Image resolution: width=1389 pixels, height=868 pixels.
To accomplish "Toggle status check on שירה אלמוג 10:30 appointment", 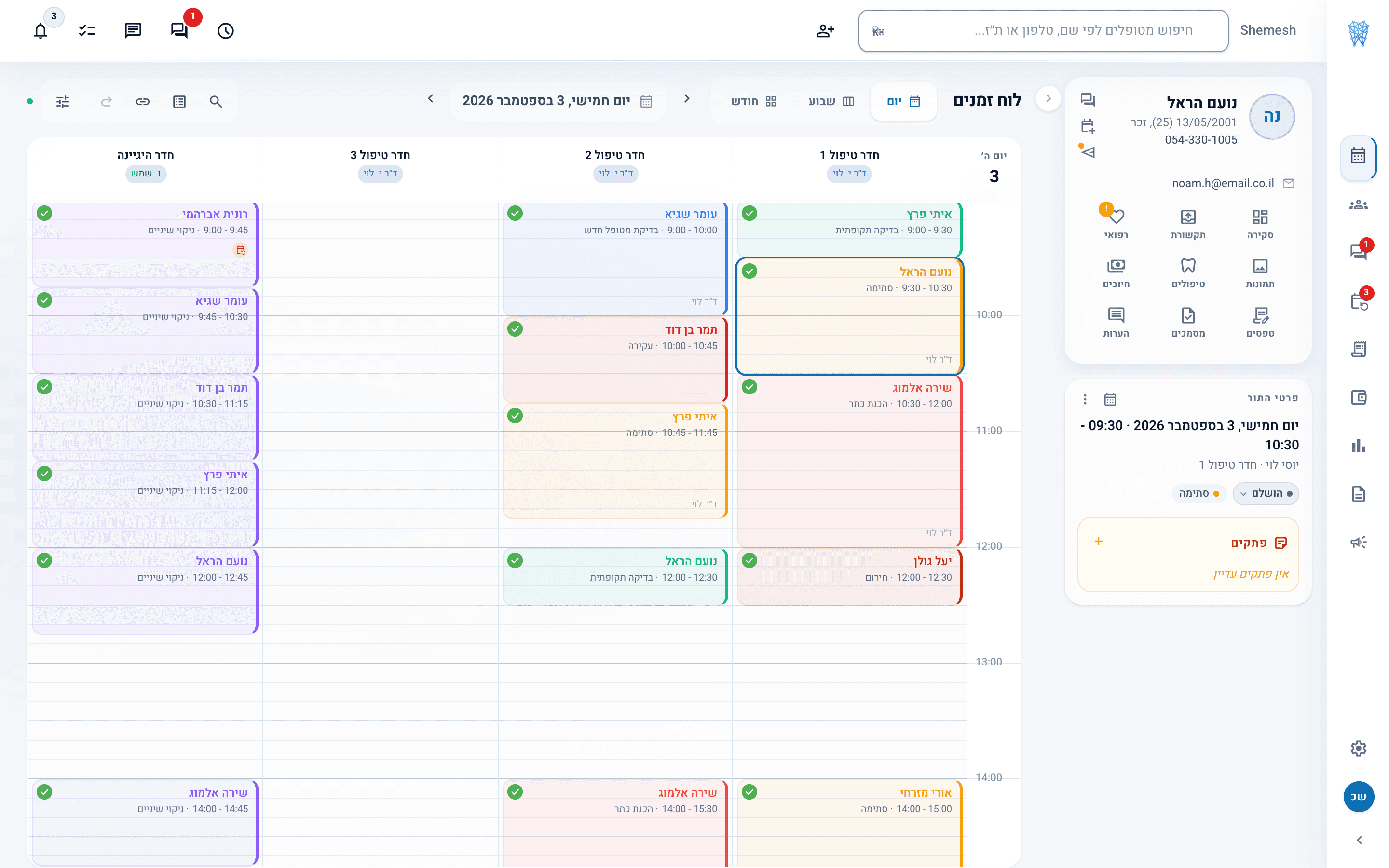I will (749, 387).
